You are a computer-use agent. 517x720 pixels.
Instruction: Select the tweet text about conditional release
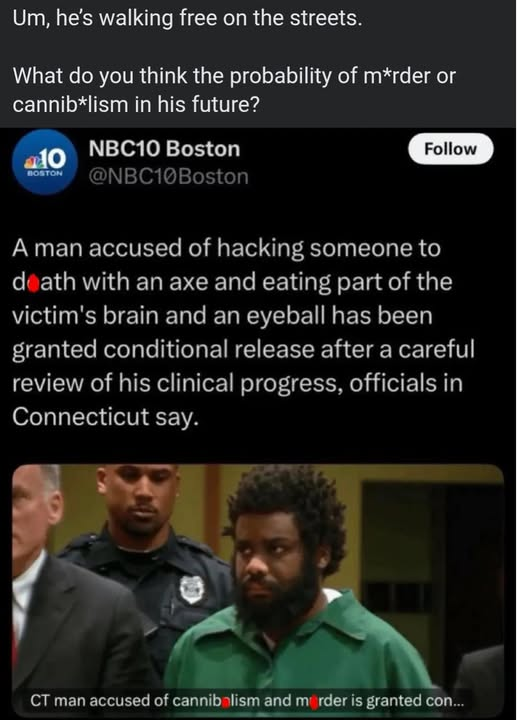[243, 332]
